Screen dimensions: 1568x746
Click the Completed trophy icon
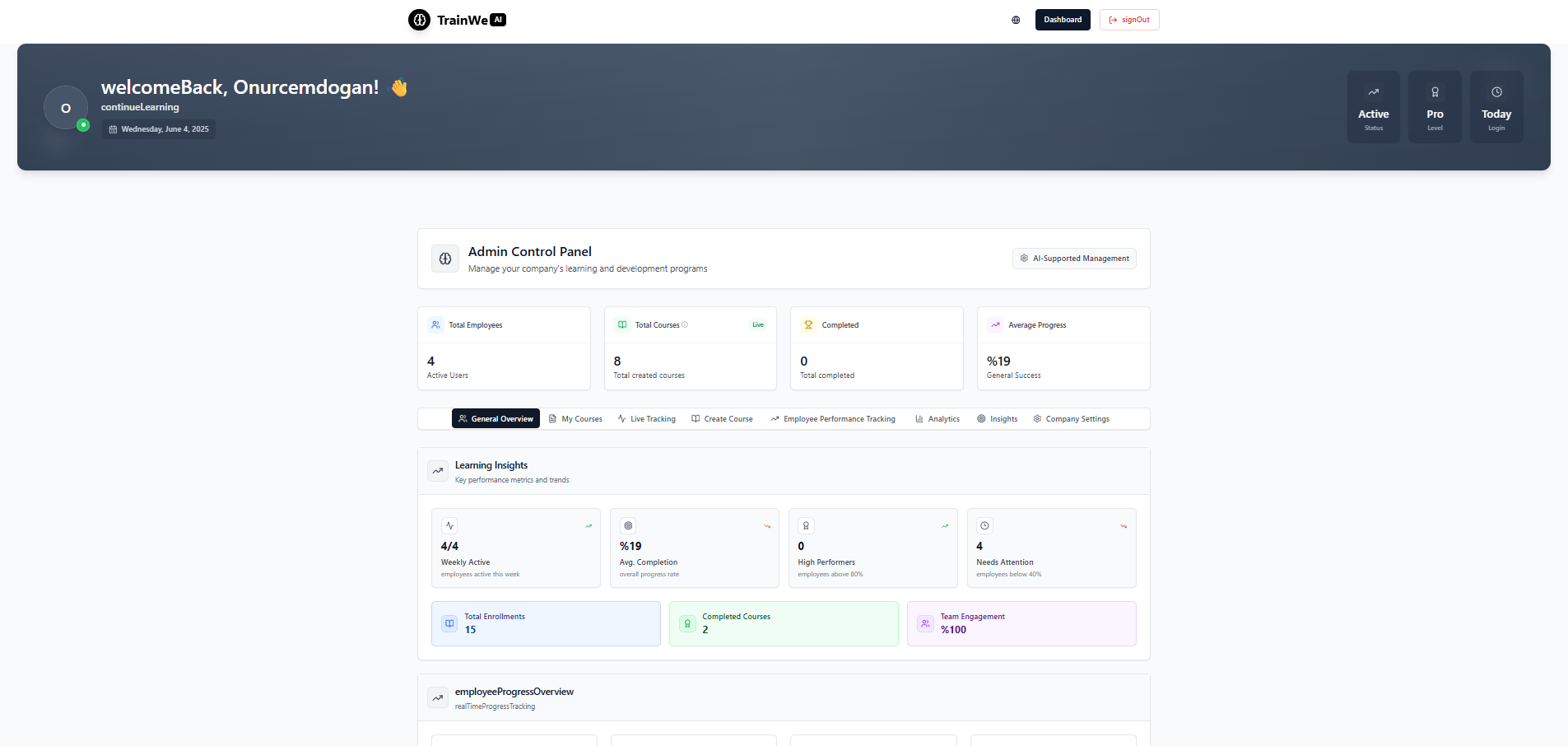[808, 325]
